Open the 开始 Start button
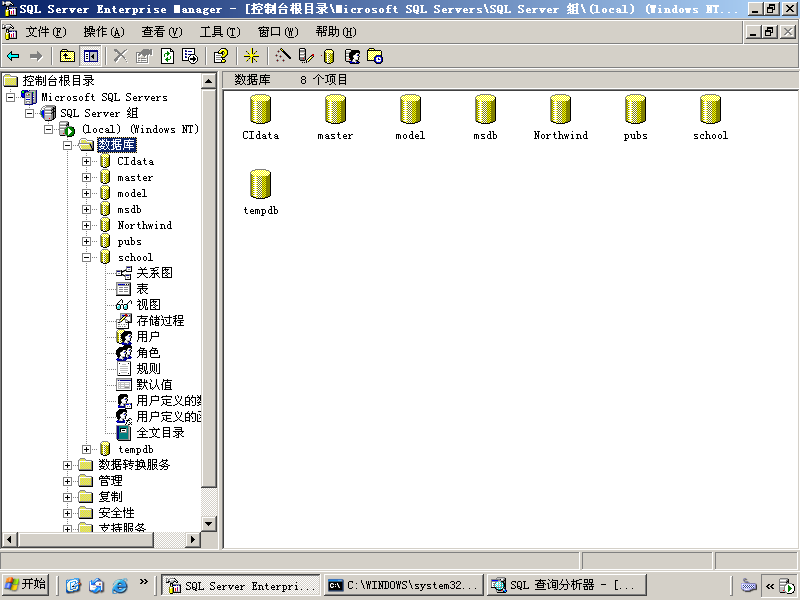The image size is (800, 600). (25, 585)
